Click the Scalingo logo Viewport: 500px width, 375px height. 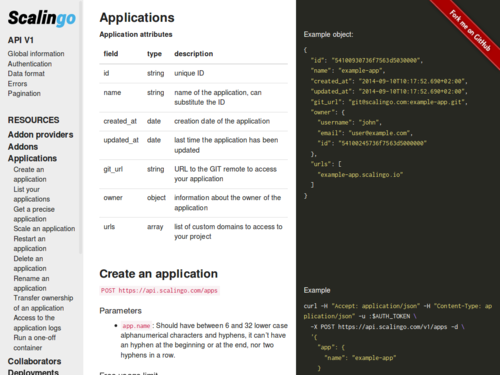42,18
